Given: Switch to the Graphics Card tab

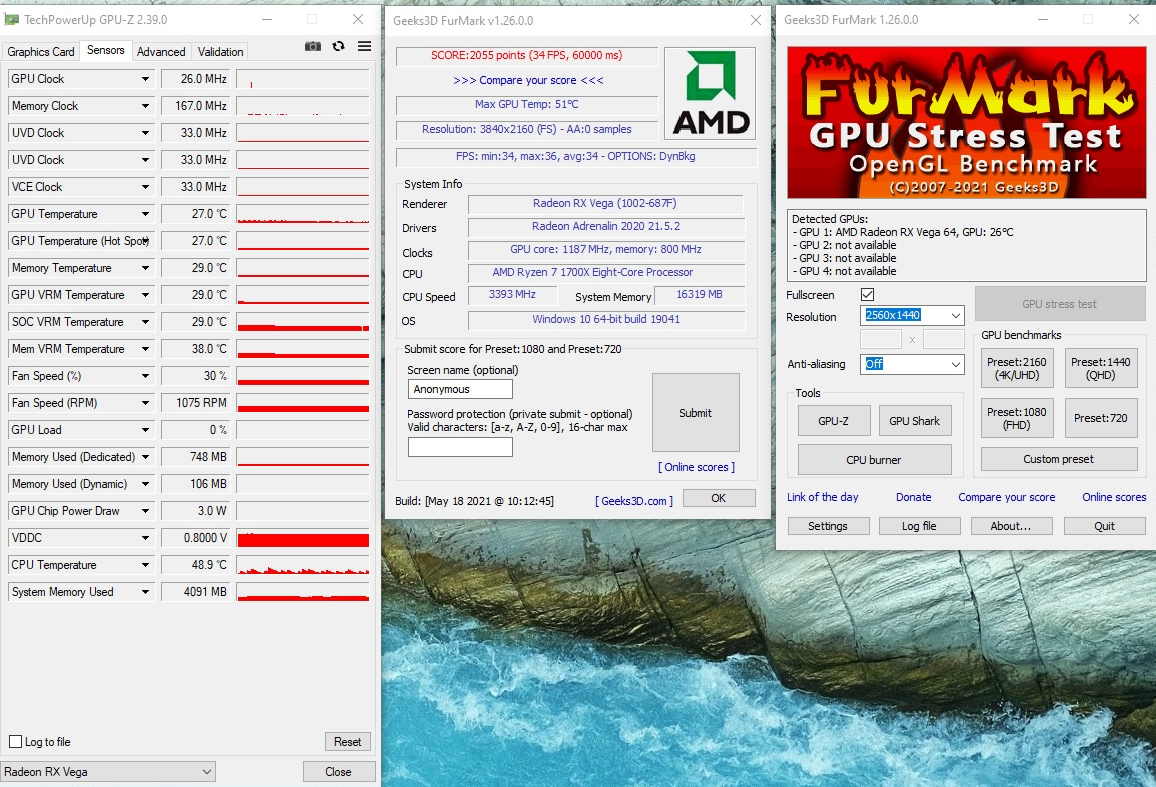Looking at the screenshot, I should click(x=41, y=52).
